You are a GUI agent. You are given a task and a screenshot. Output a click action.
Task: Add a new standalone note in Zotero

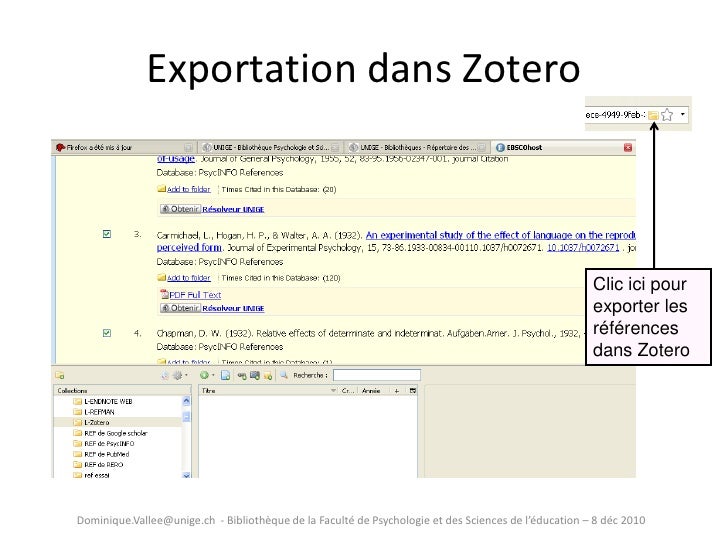coord(268,376)
